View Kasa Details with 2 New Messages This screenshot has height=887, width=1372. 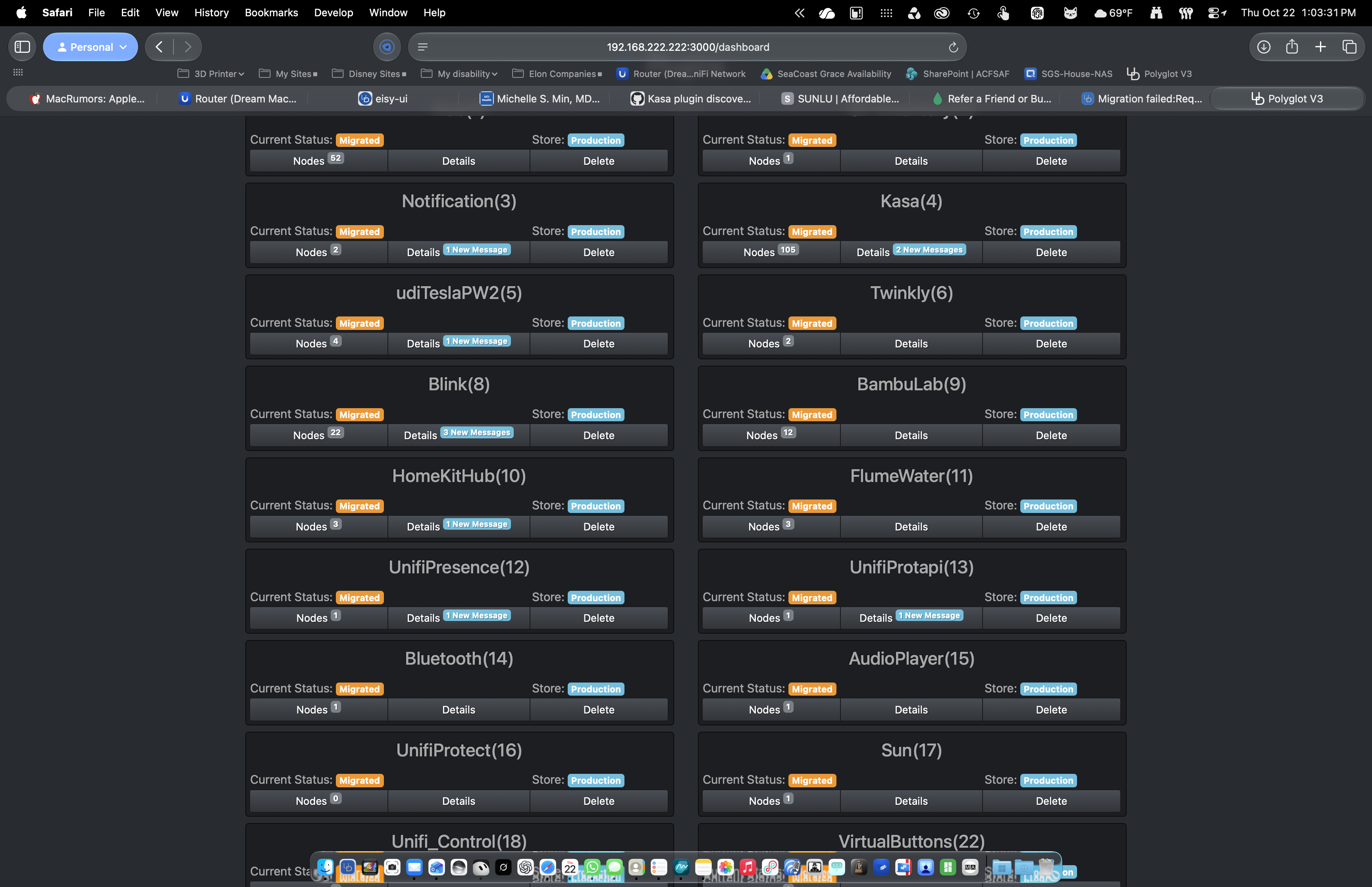coord(911,252)
